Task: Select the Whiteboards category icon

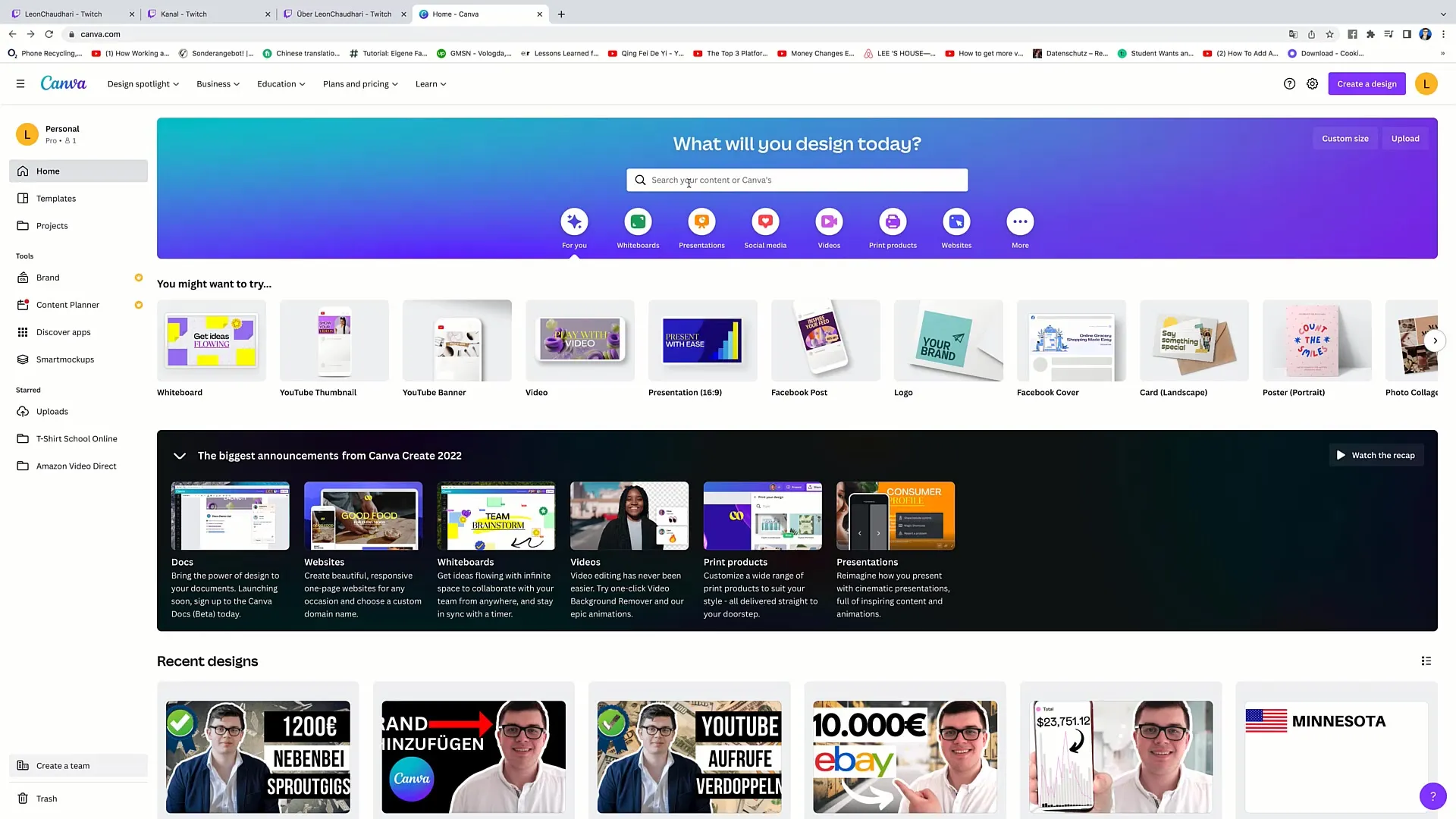Action: [x=638, y=221]
